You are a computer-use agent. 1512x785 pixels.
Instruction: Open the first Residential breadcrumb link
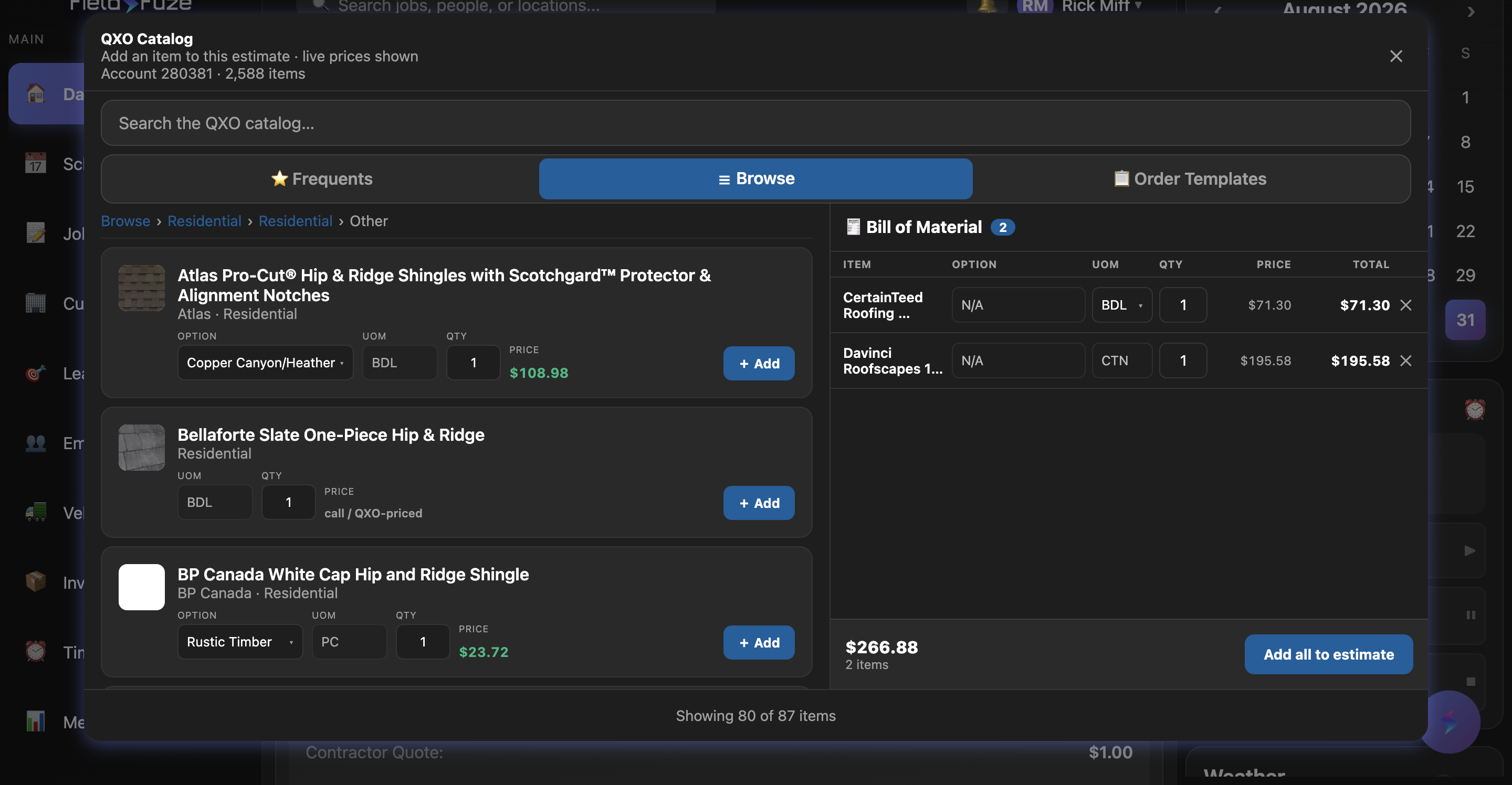point(204,221)
